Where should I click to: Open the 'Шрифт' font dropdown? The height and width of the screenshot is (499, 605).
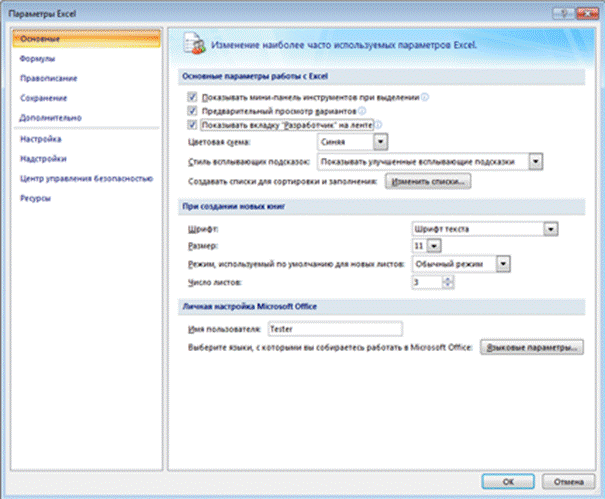pos(551,229)
